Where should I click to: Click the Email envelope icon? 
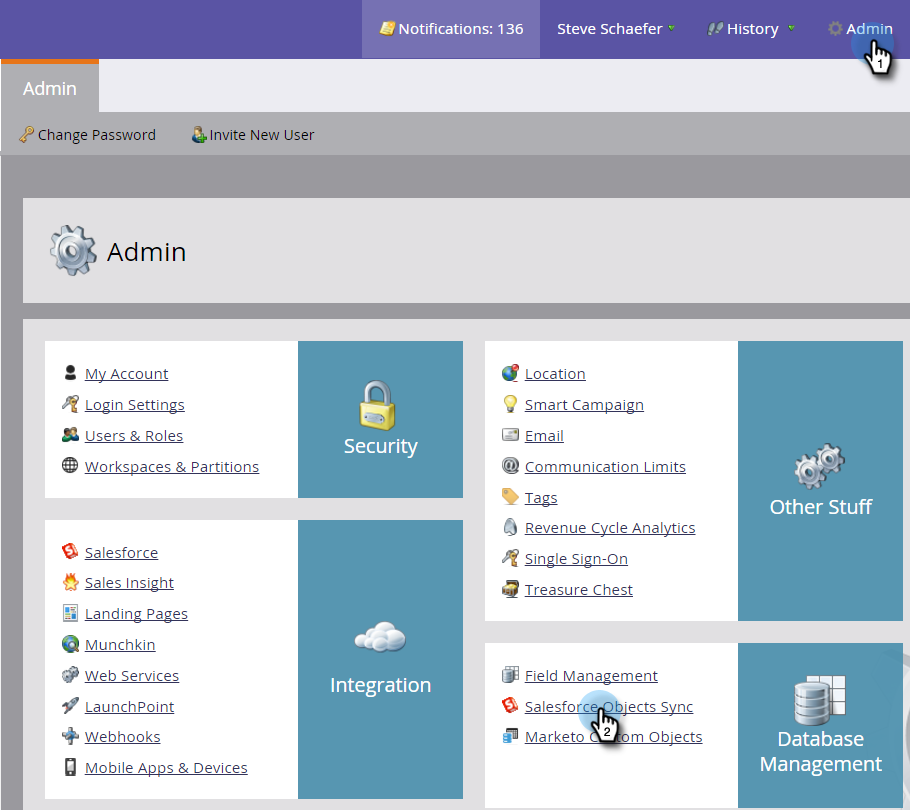pyautogui.click(x=510, y=435)
